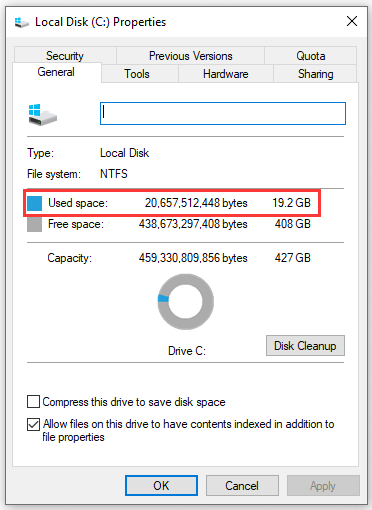Enable Compress this drive to save disk space
The height and width of the screenshot is (510, 372).
(x=33, y=402)
